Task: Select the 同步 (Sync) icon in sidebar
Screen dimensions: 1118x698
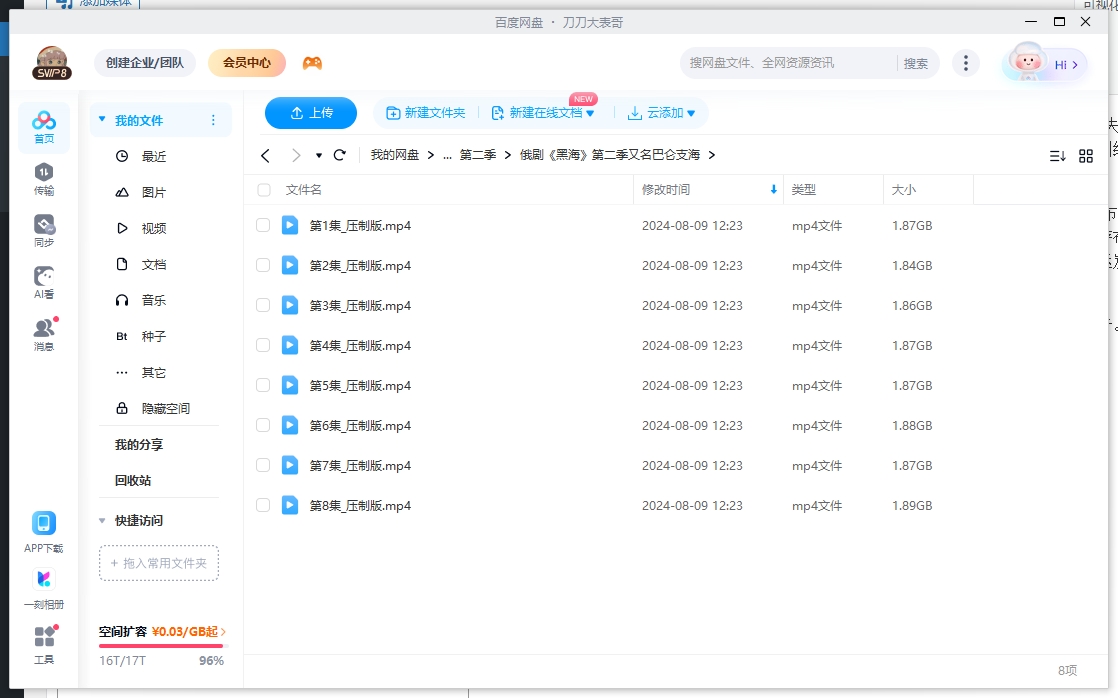Action: pyautogui.click(x=44, y=228)
